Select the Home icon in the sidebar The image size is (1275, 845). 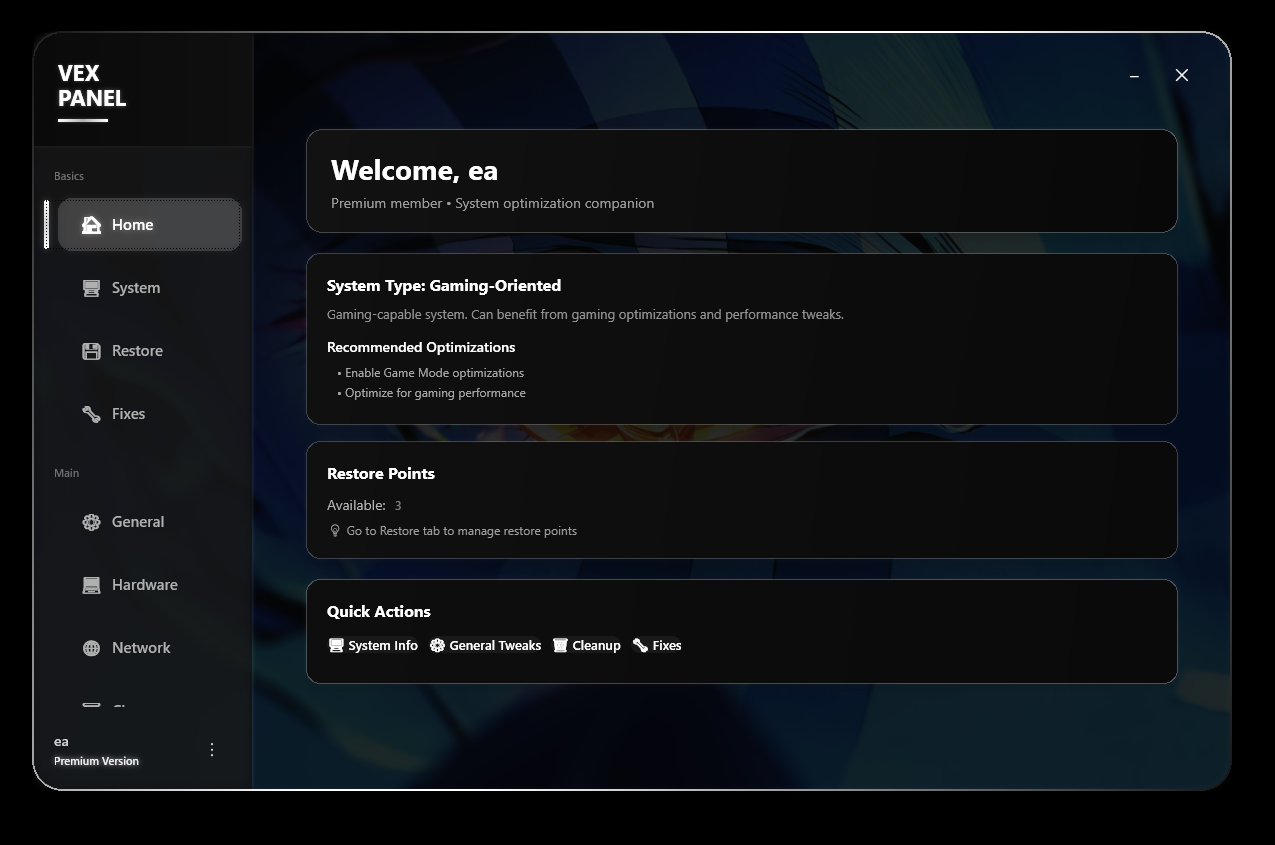click(x=91, y=224)
